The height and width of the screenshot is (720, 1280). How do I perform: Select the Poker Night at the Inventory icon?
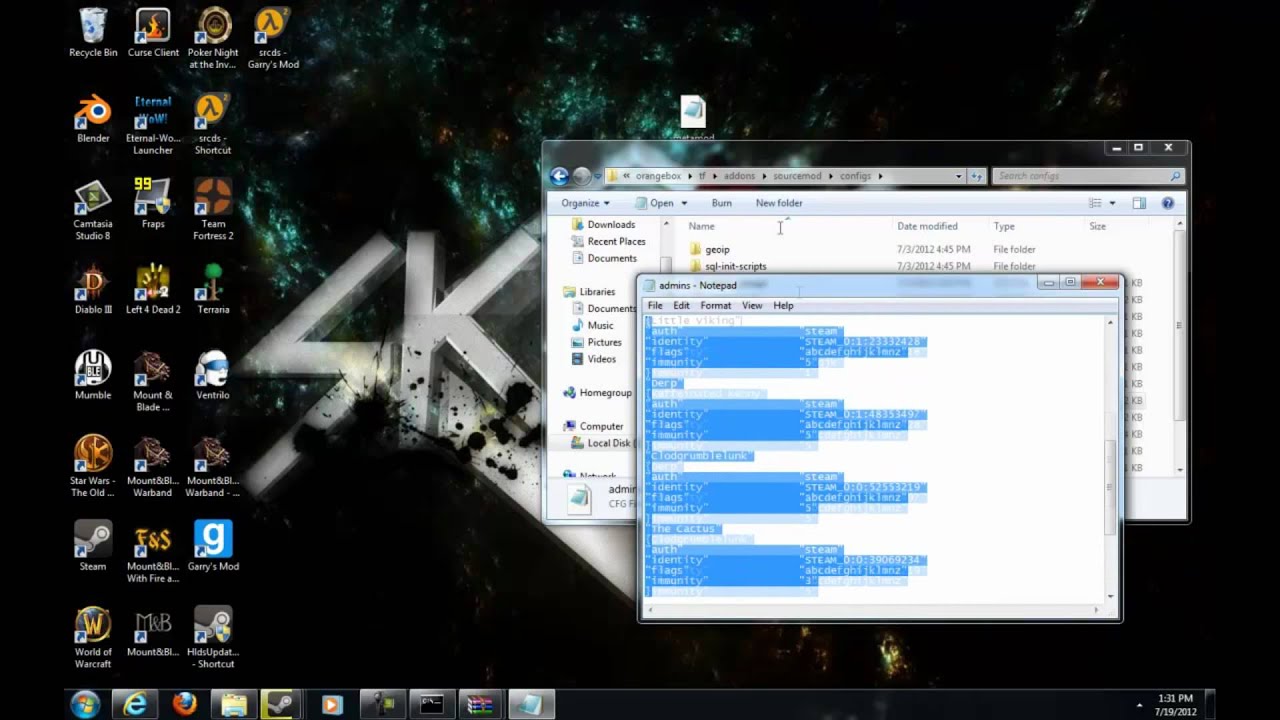click(213, 39)
